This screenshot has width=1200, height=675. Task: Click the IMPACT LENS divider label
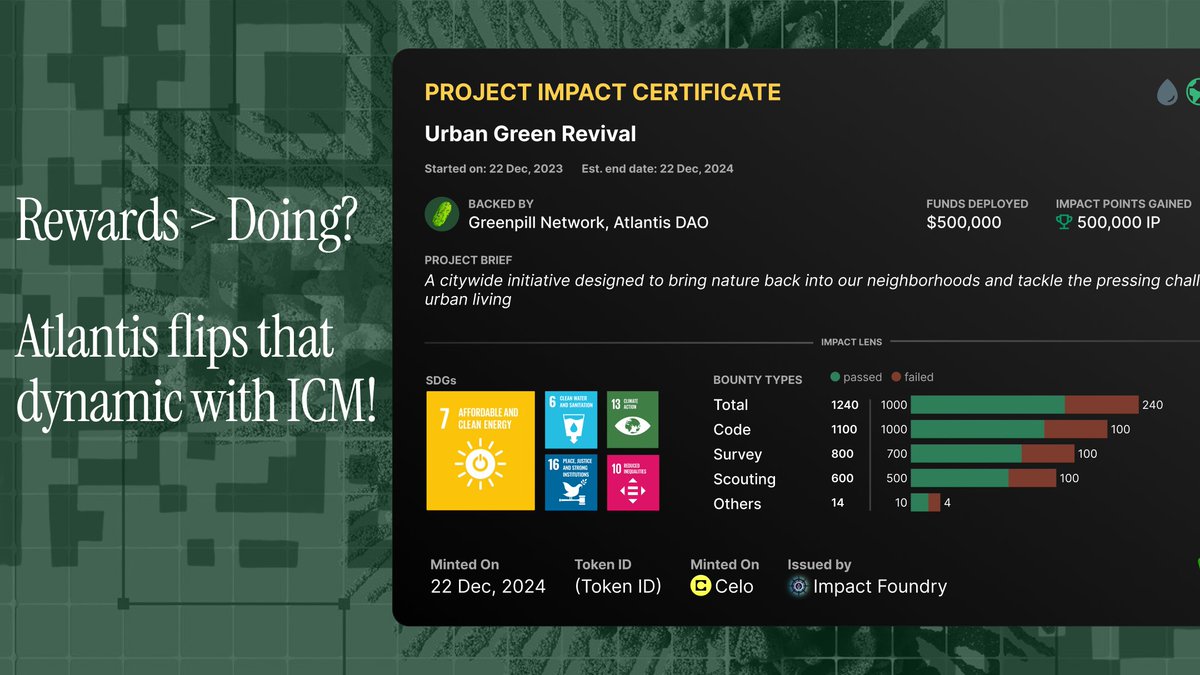coord(852,342)
